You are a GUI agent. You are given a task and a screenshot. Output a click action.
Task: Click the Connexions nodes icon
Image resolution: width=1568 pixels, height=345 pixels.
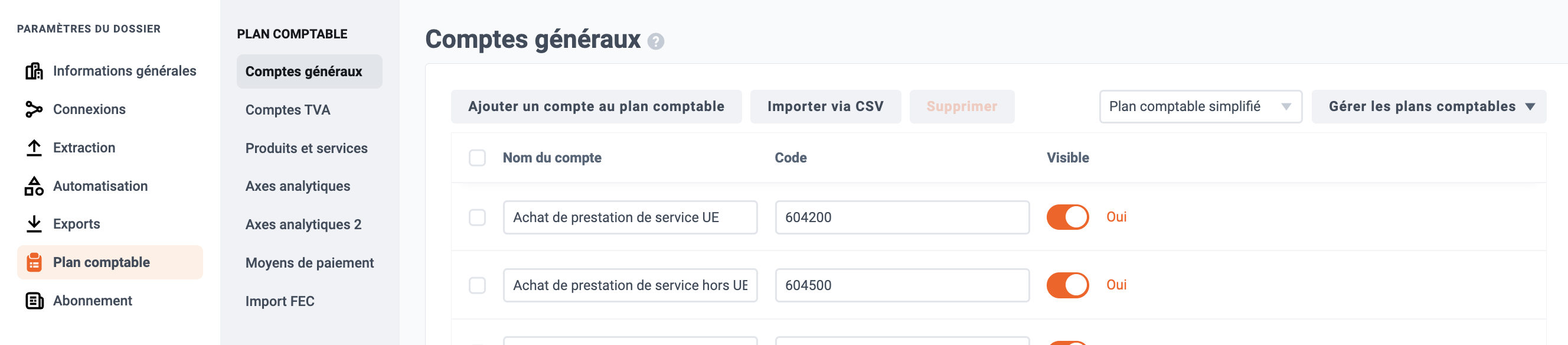34,109
